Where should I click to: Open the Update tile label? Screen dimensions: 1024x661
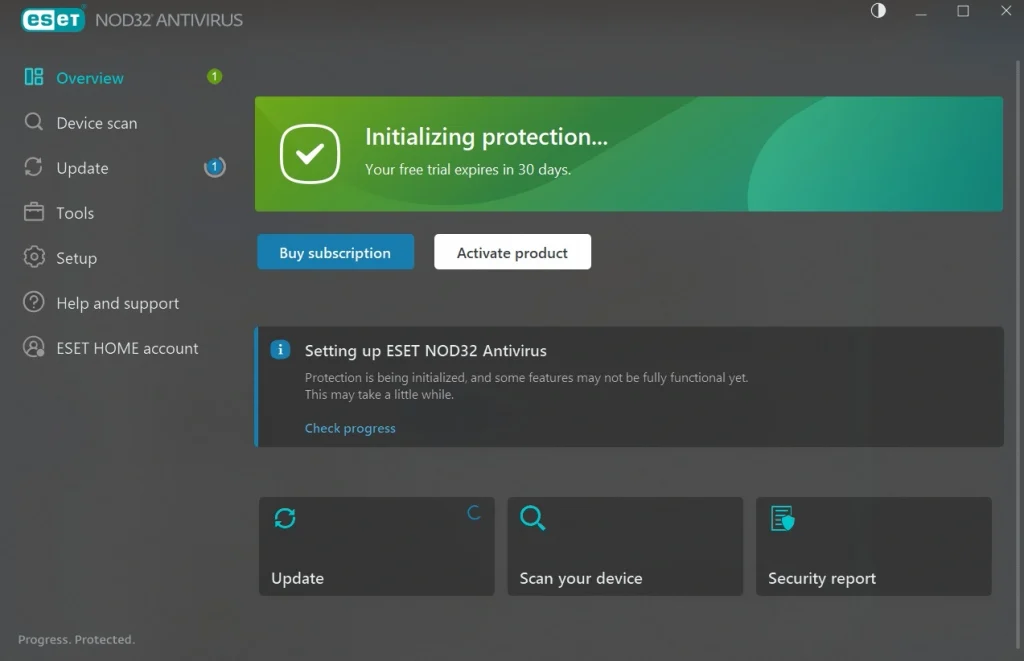[x=298, y=578]
